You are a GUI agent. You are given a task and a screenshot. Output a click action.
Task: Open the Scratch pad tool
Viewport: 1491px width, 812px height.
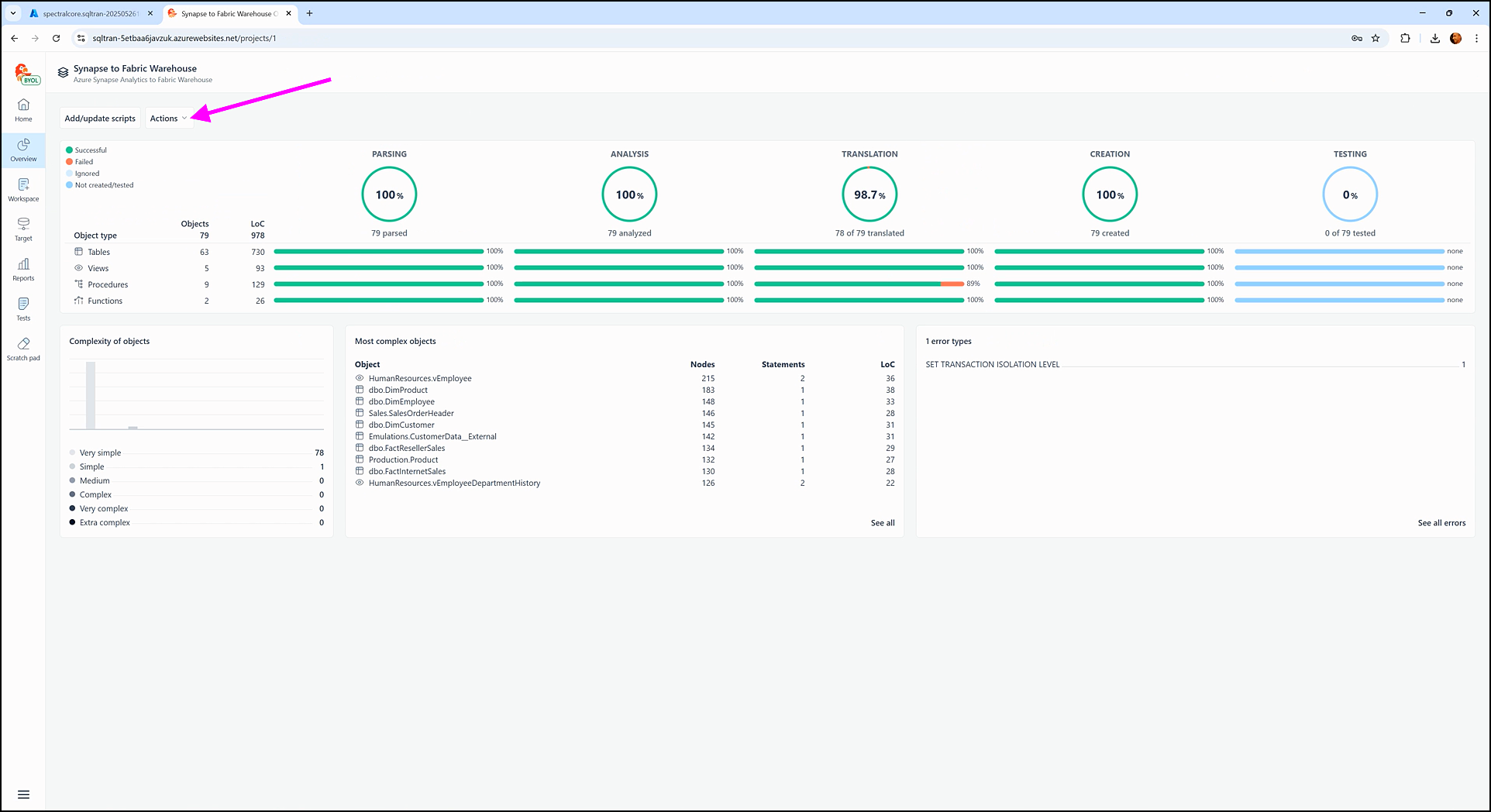point(23,348)
